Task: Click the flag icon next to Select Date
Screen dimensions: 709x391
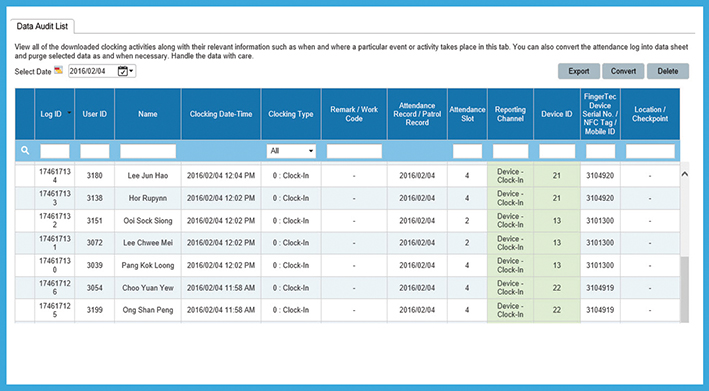Action: pyautogui.click(x=58, y=70)
